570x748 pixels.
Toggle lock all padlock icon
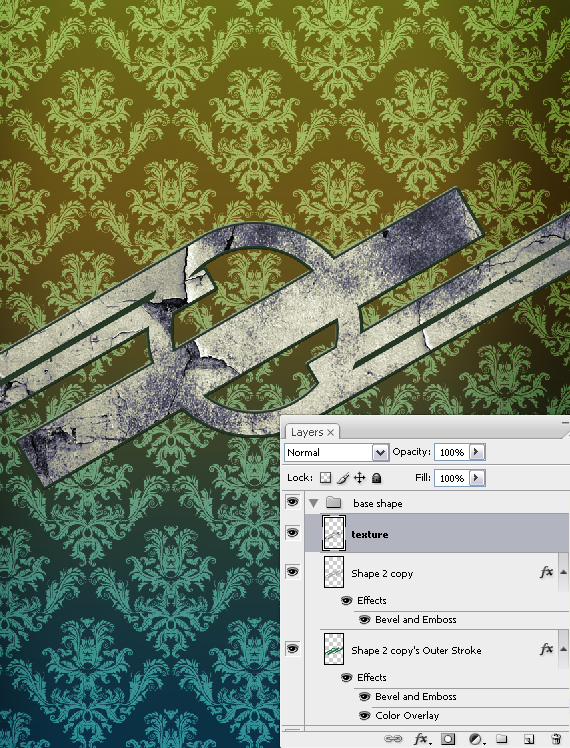coord(376,478)
